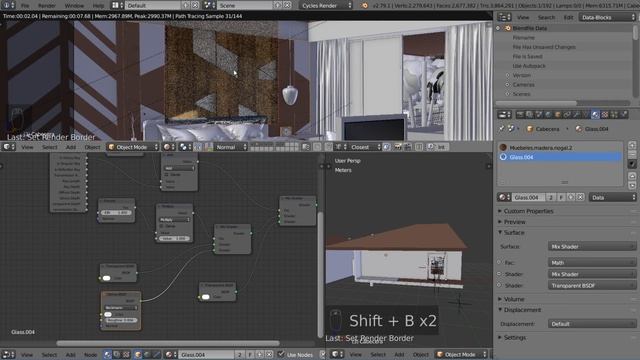This screenshot has height=360, width=640.
Task: Open the Object constraints tab icon
Action: [x=567, y=115]
